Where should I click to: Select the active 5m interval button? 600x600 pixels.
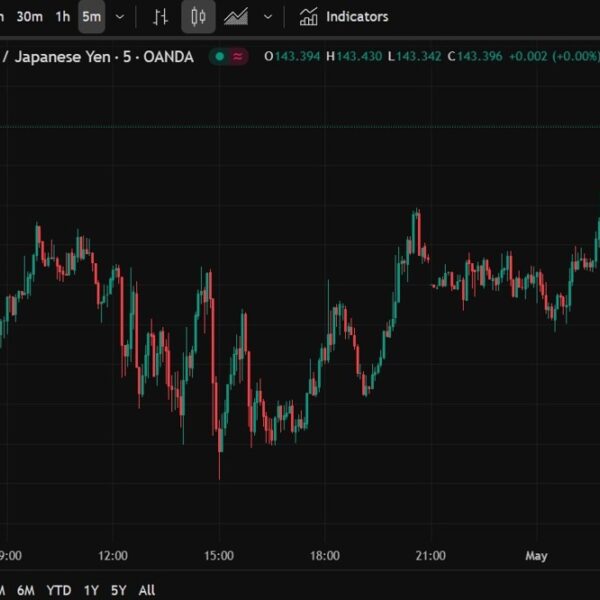(91, 17)
